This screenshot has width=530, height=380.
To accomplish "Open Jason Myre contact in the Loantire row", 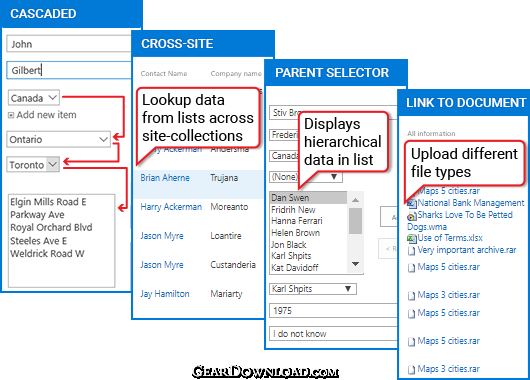I will 162,236.
